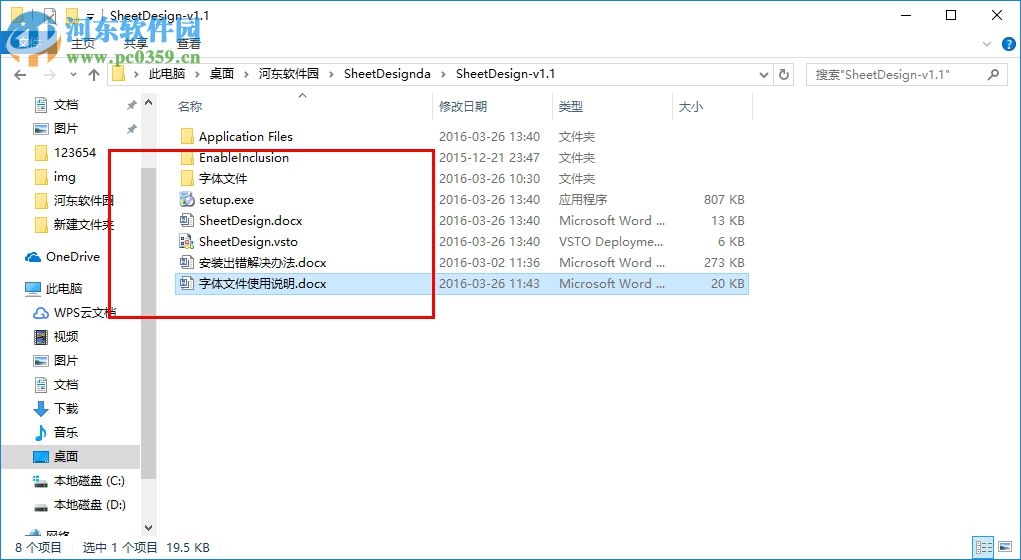Viewport: 1021px width, 560px height.
Task: Click the 2015-12-21 23:47 date cell
Action: pyautogui.click(x=490, y=158)
